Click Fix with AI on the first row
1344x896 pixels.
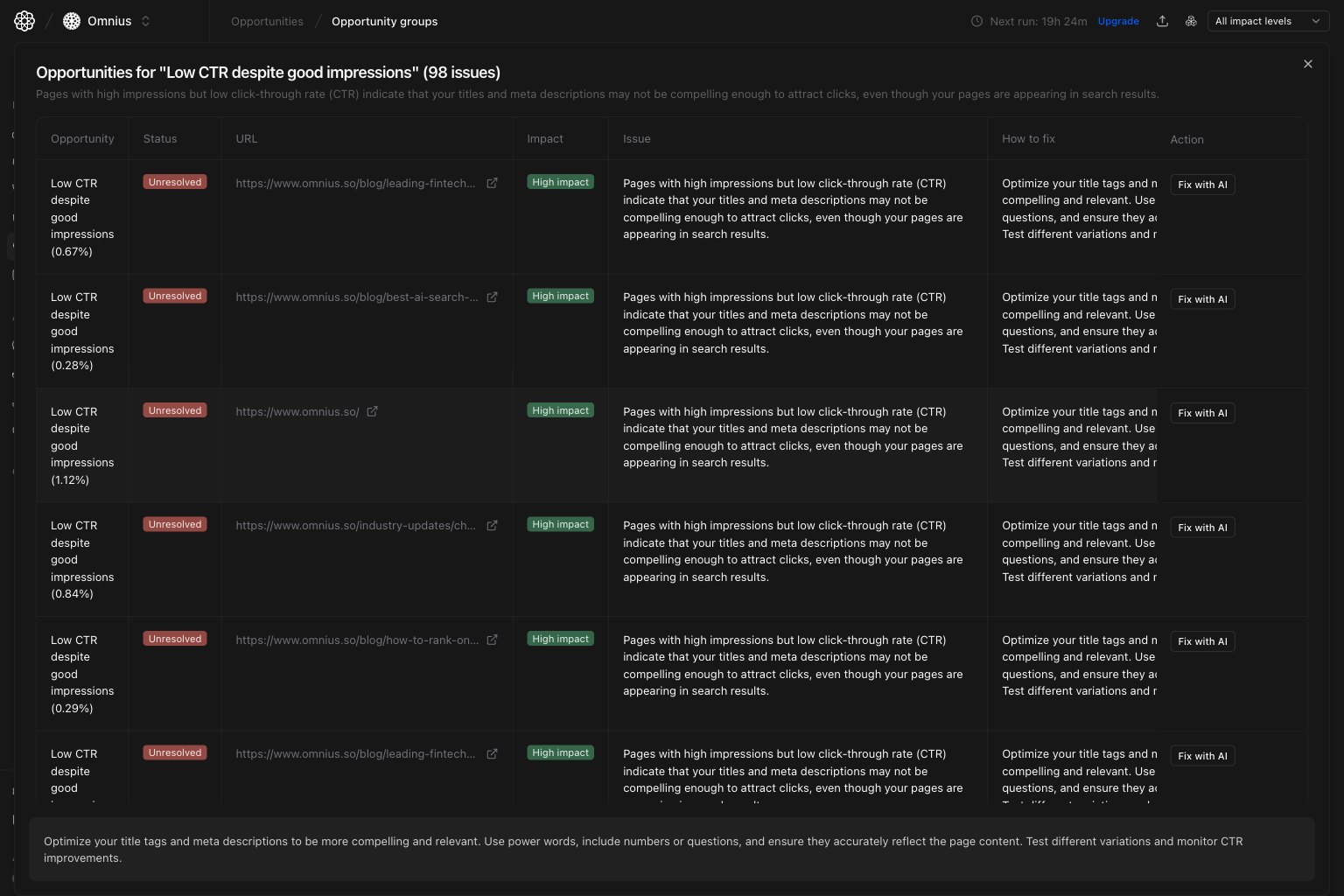click(1202, 184)
